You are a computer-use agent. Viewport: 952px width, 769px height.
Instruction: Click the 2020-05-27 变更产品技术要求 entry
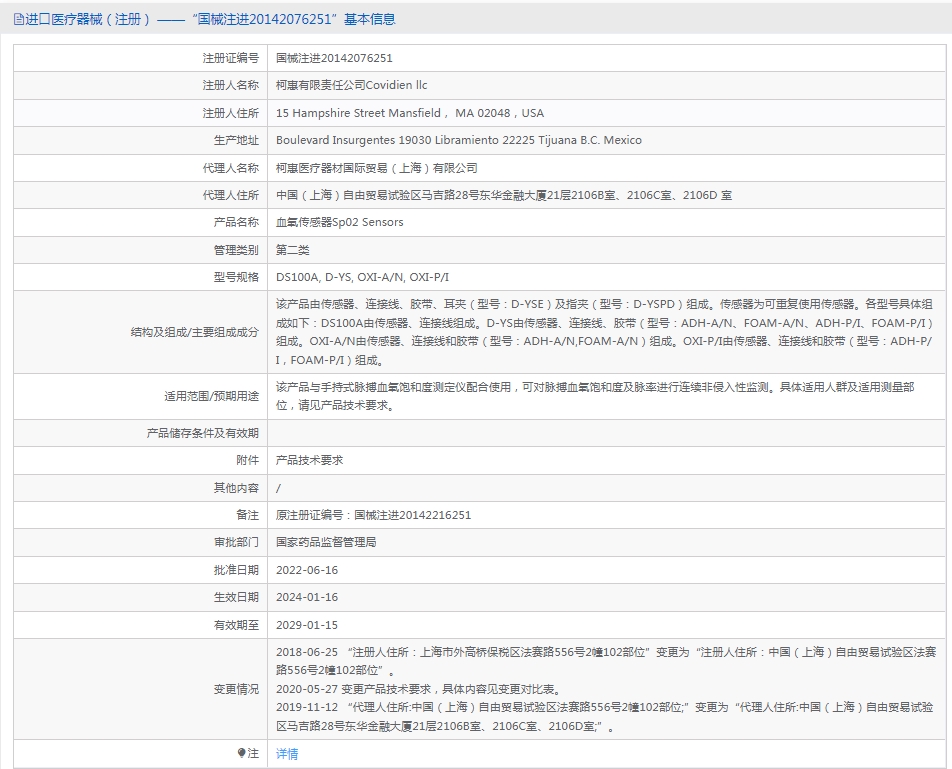419,689
